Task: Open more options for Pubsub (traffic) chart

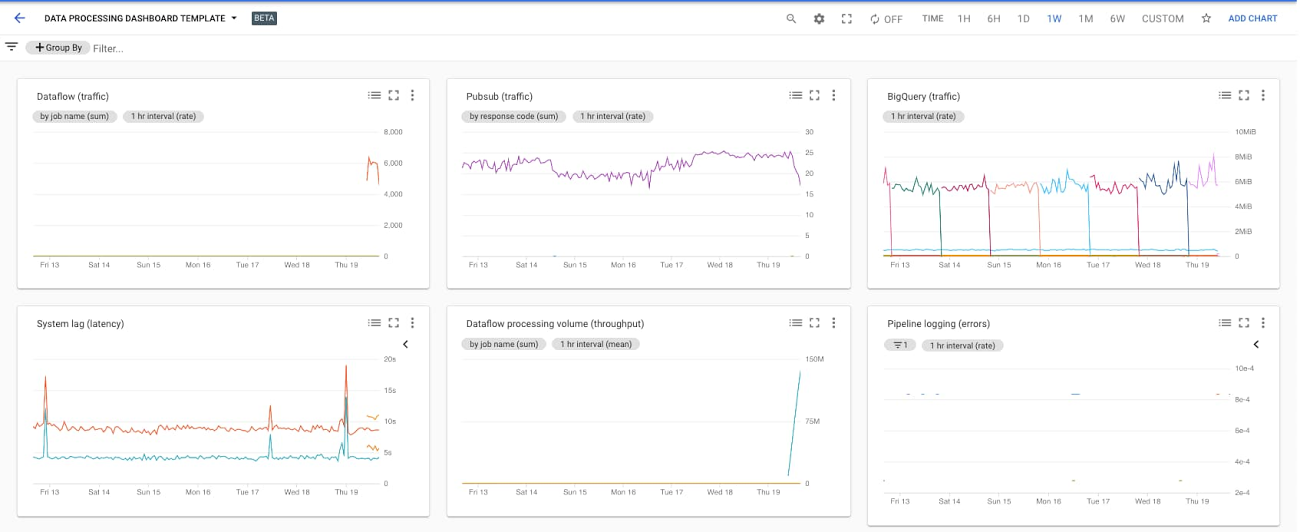Action: coord(833,96)
